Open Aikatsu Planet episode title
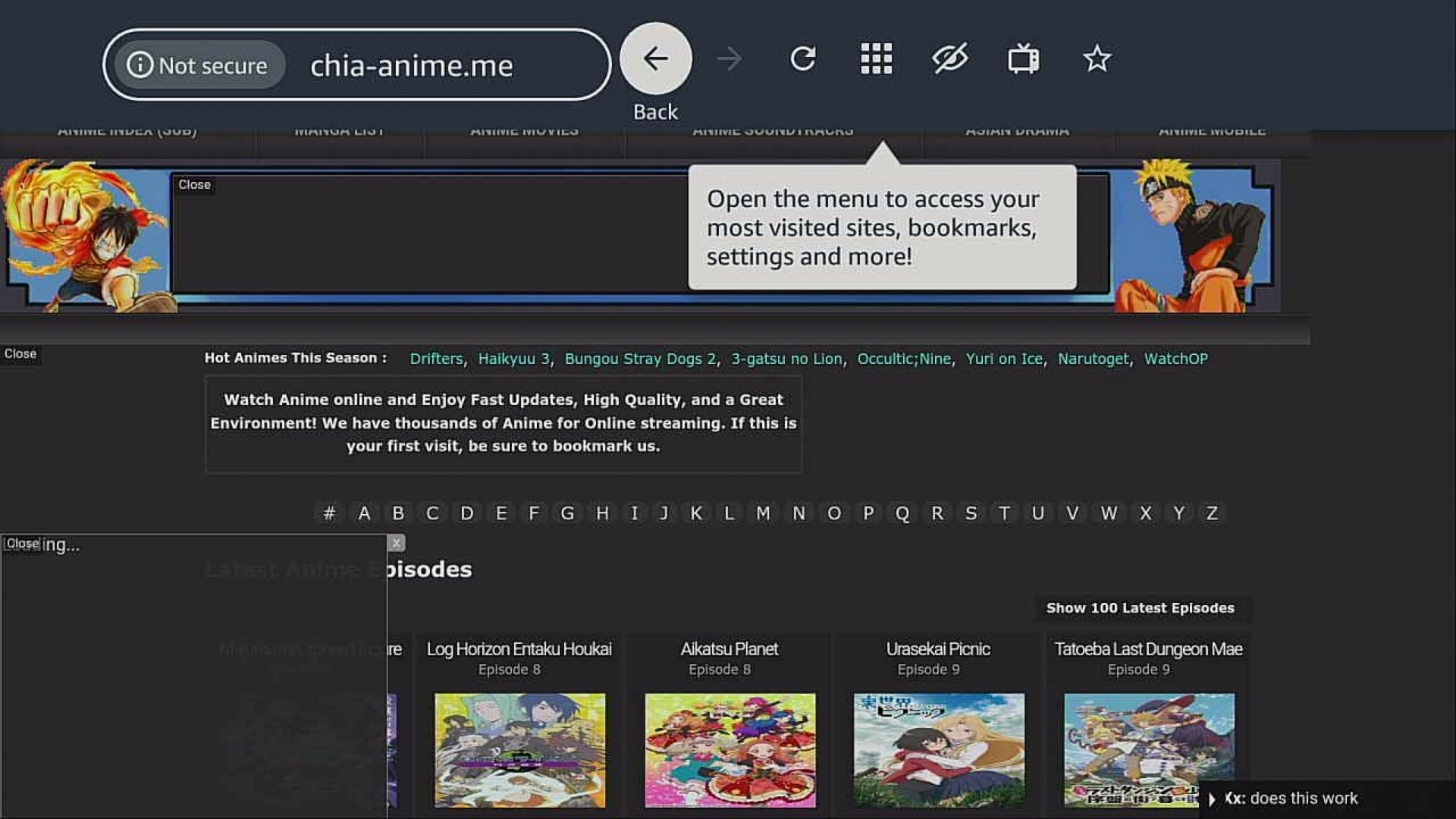 coord(729,649)
